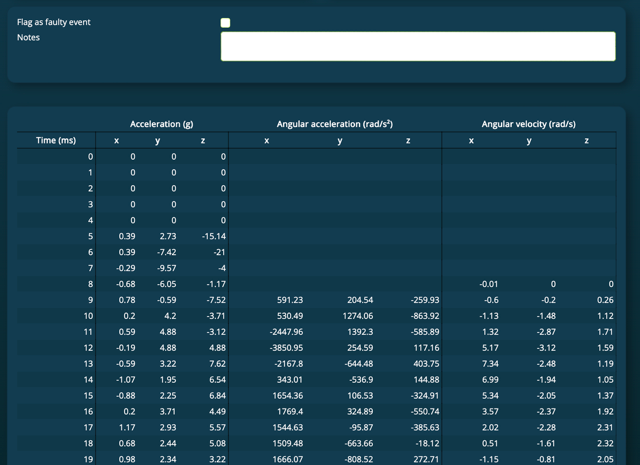Select angular velocity value 0.26
640x465 pixels.
click(x=605, y=300)
